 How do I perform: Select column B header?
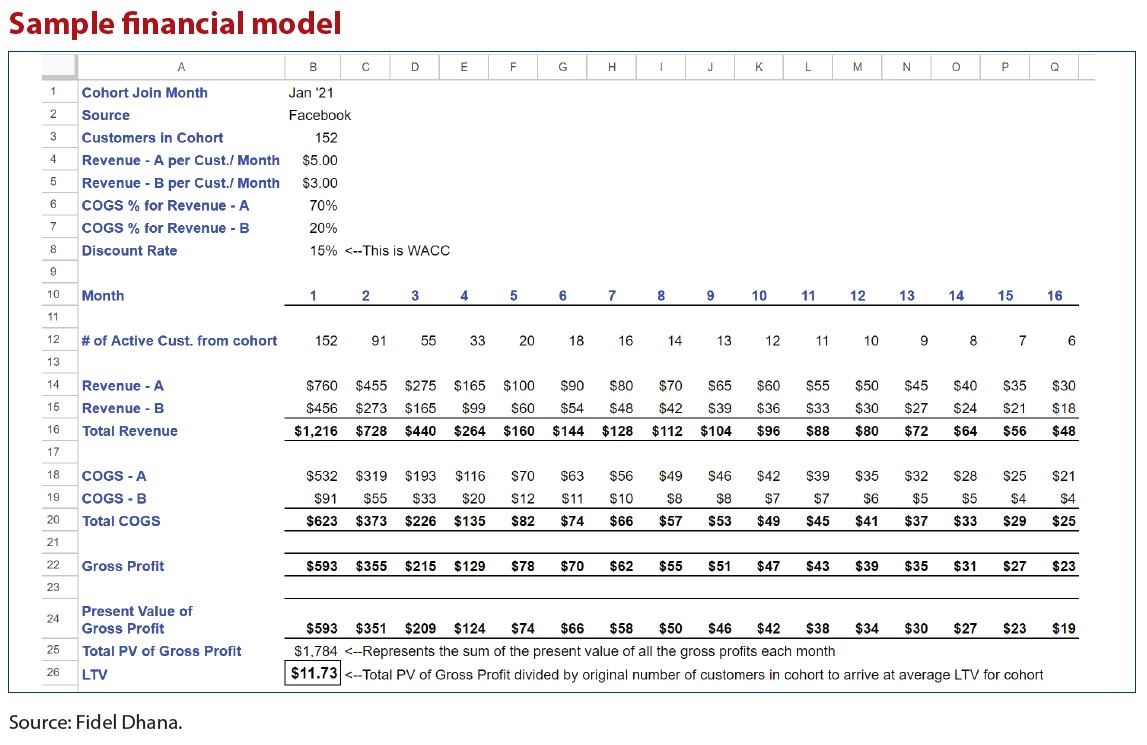(313, 67)
